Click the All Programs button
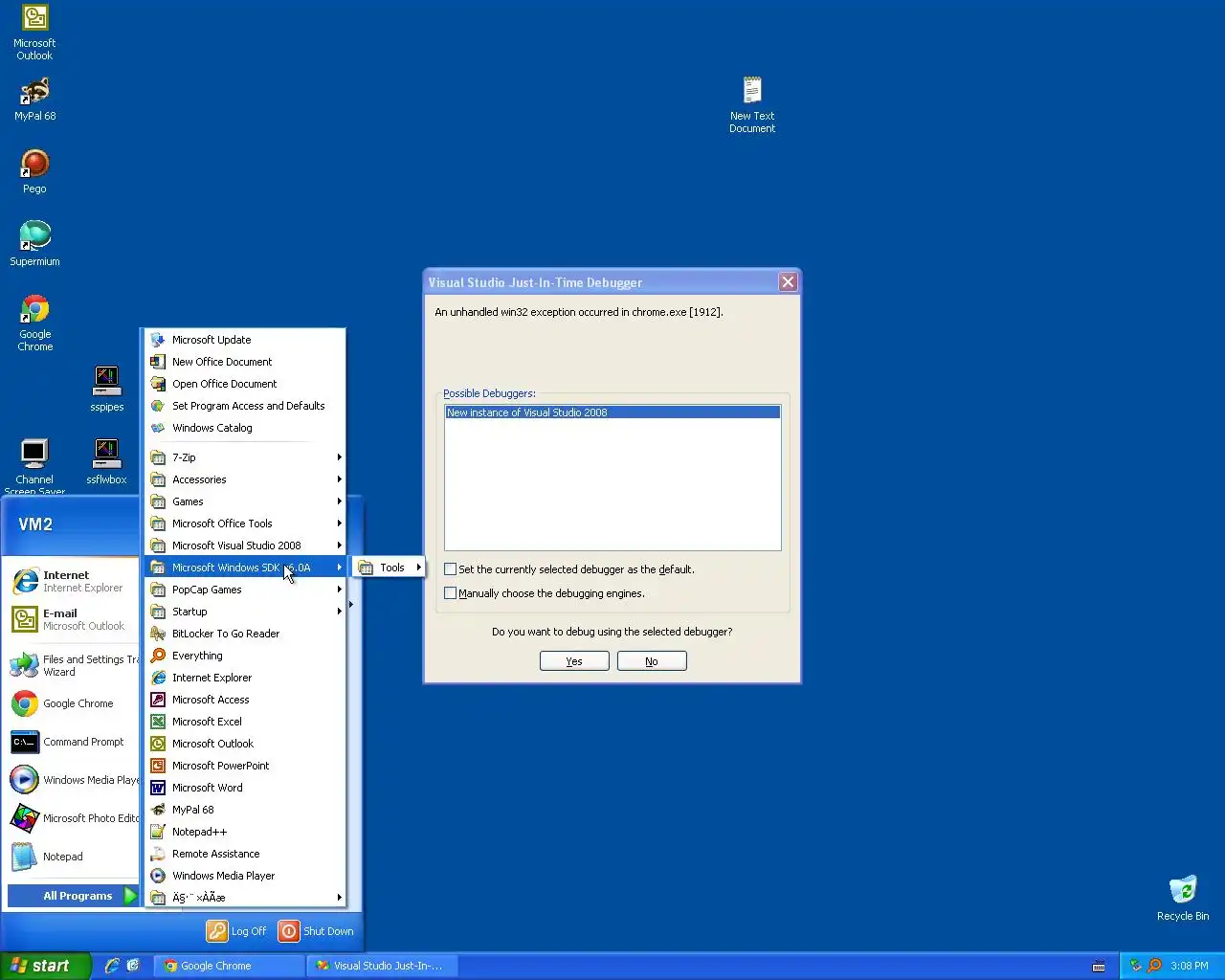Viewport: 1225px width, 980px height. click(x=73, y=896)
